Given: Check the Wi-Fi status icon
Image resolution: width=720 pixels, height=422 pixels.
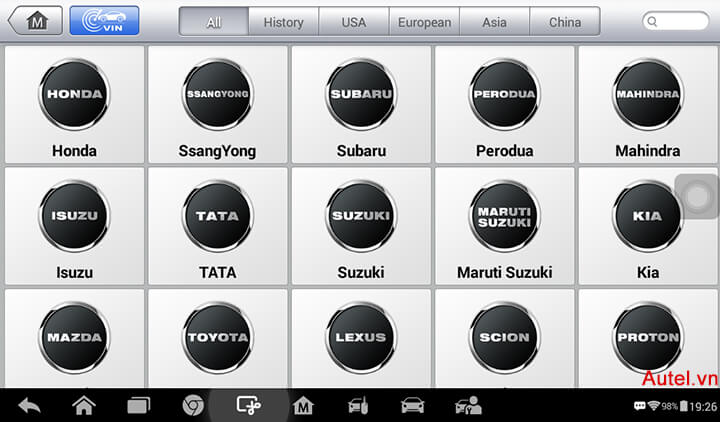Looking at the screenshot, I should (x=654, y=406).
